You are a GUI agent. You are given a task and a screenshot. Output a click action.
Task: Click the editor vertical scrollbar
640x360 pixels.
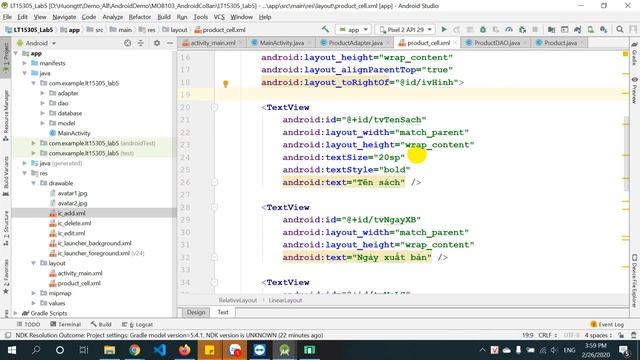coord(626,153)
